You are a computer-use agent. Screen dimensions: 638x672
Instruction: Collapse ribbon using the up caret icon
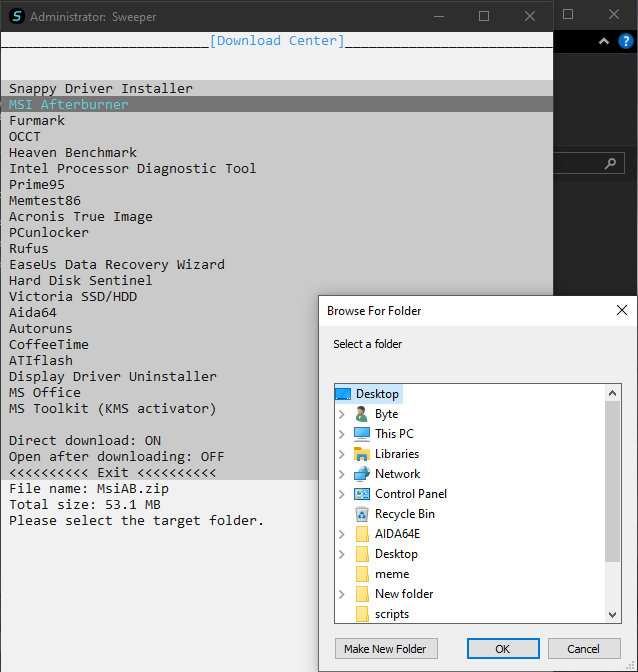point(604,42)
